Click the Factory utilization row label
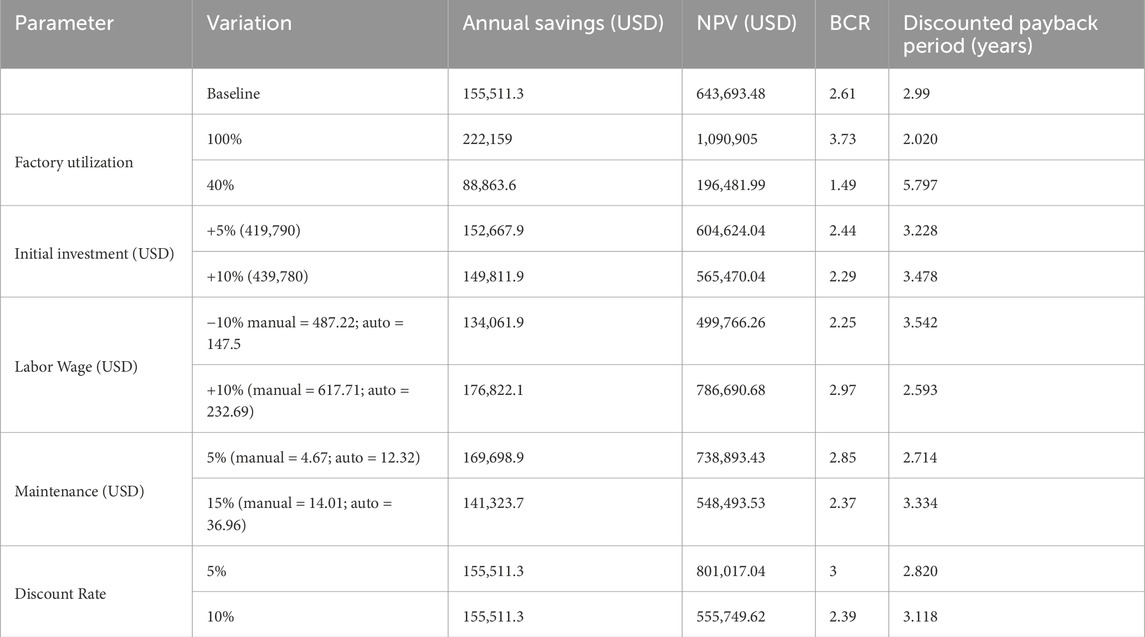Screen dimensions: 1145x637 (x=76, y=162)
